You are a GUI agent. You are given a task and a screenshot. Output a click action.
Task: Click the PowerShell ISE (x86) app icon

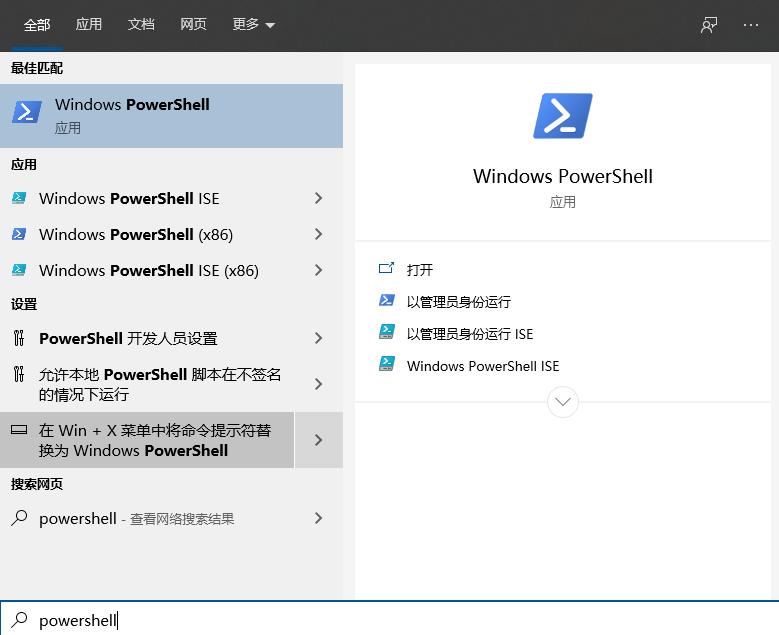(19, 270)
